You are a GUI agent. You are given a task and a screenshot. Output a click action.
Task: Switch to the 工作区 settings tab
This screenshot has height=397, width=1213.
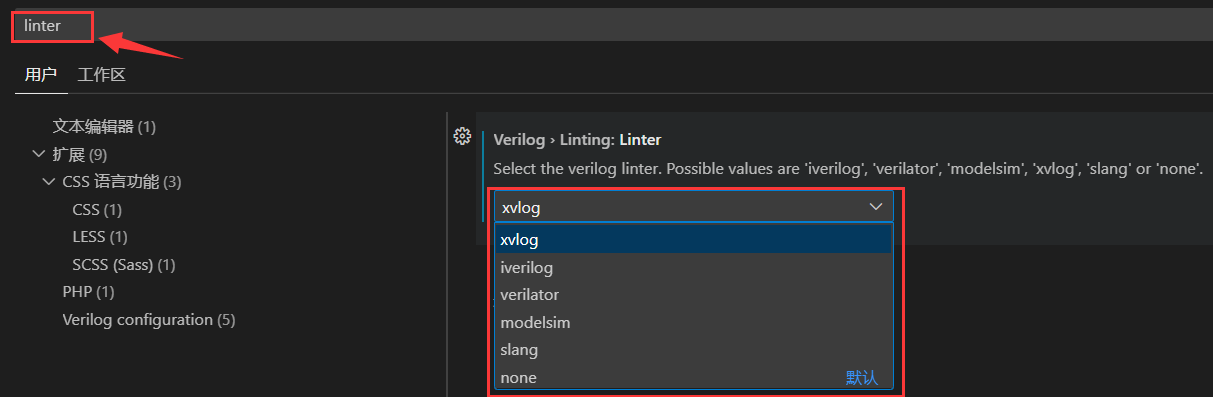click(x=102, y=75)
